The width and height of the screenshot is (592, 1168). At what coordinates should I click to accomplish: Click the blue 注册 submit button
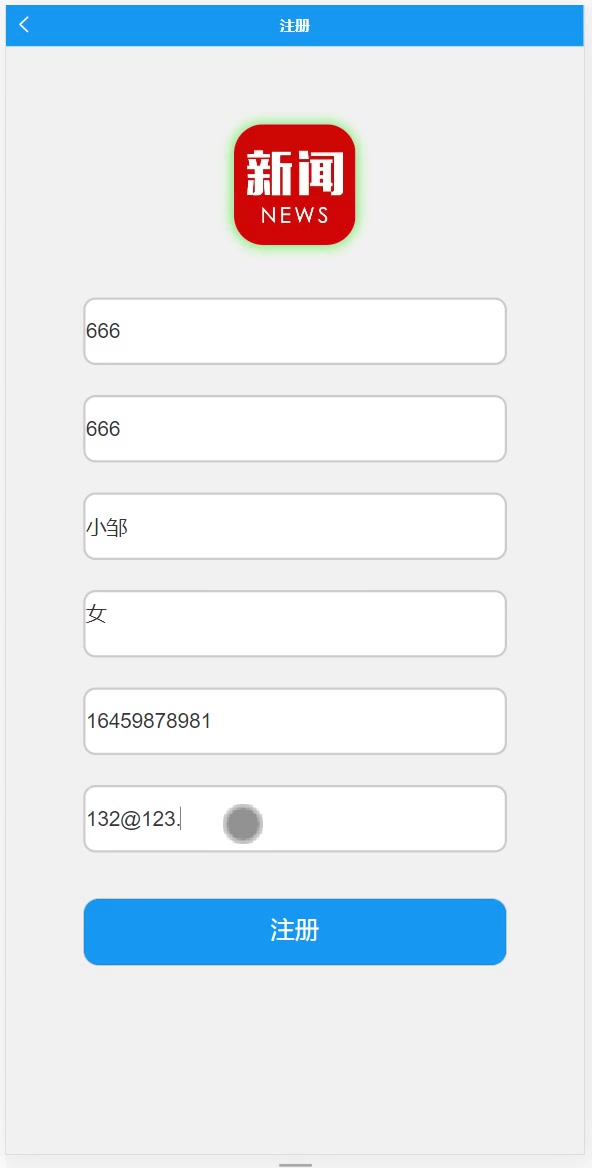point(295,932)
